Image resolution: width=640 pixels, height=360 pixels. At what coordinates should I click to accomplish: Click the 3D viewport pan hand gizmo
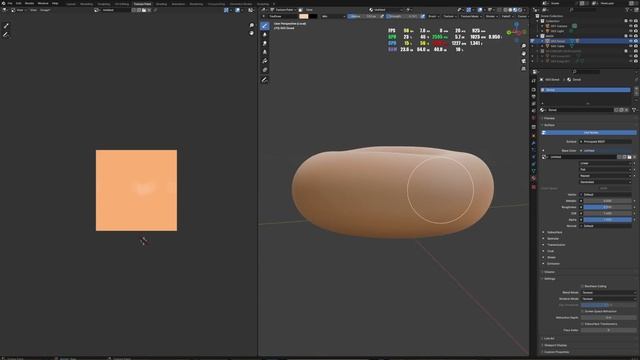click(524, 53)
